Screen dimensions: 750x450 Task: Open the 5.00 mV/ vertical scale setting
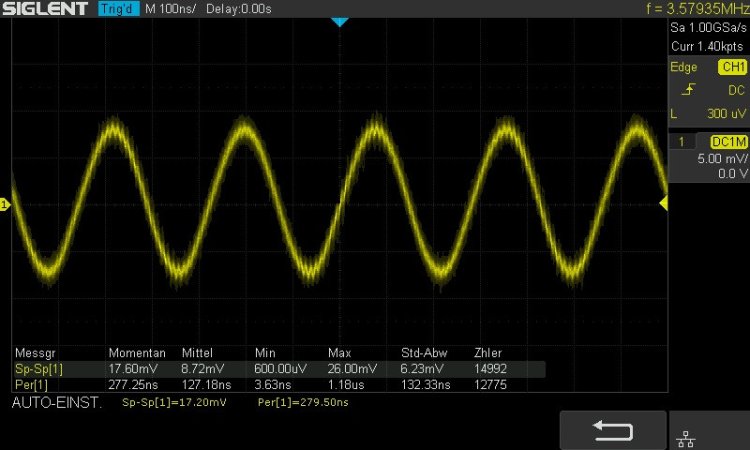722,159
